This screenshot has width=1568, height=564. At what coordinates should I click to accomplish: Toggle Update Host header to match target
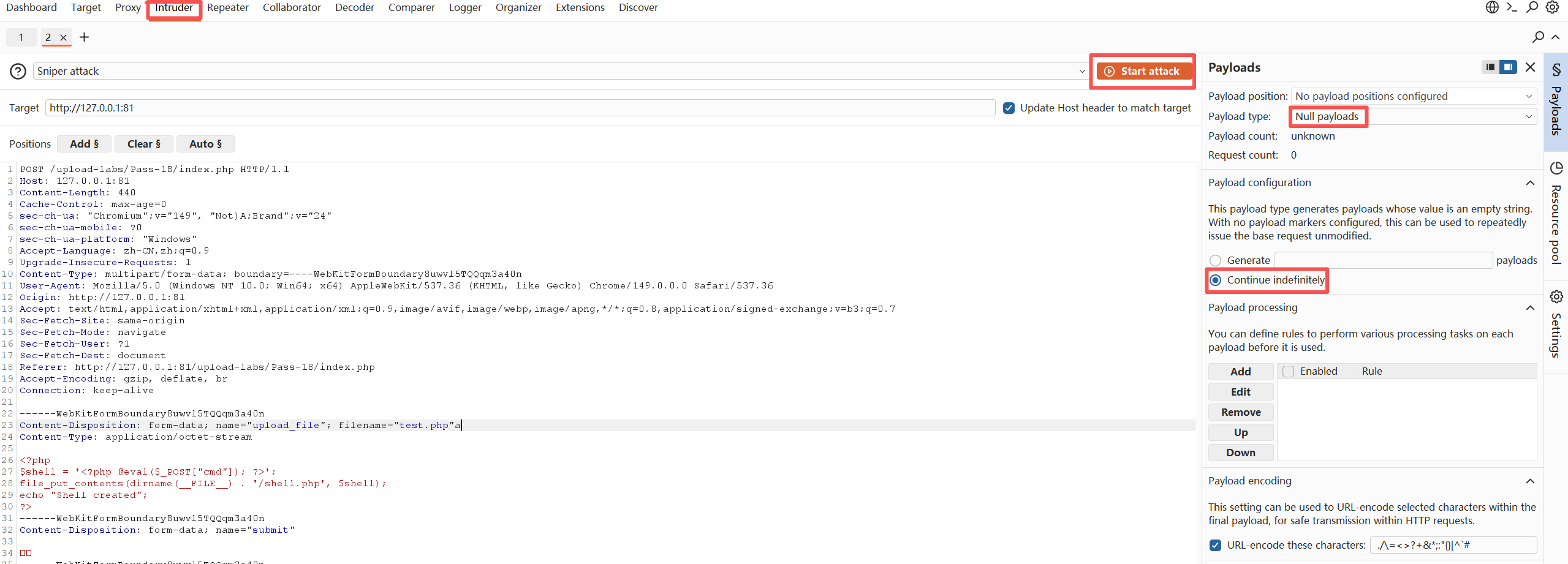pos(1009,108)
